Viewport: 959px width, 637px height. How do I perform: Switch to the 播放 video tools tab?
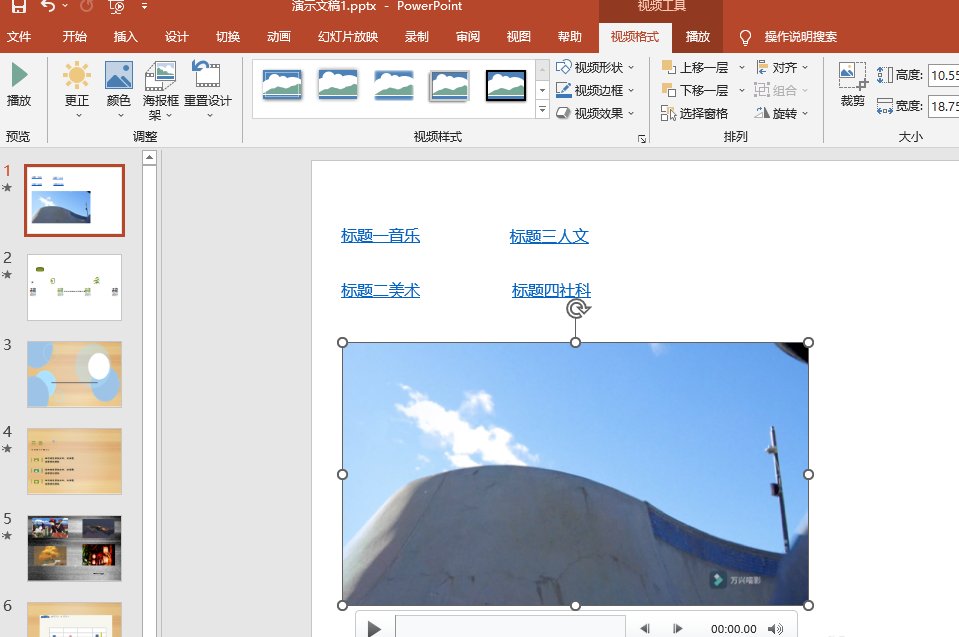click(698, 37)
